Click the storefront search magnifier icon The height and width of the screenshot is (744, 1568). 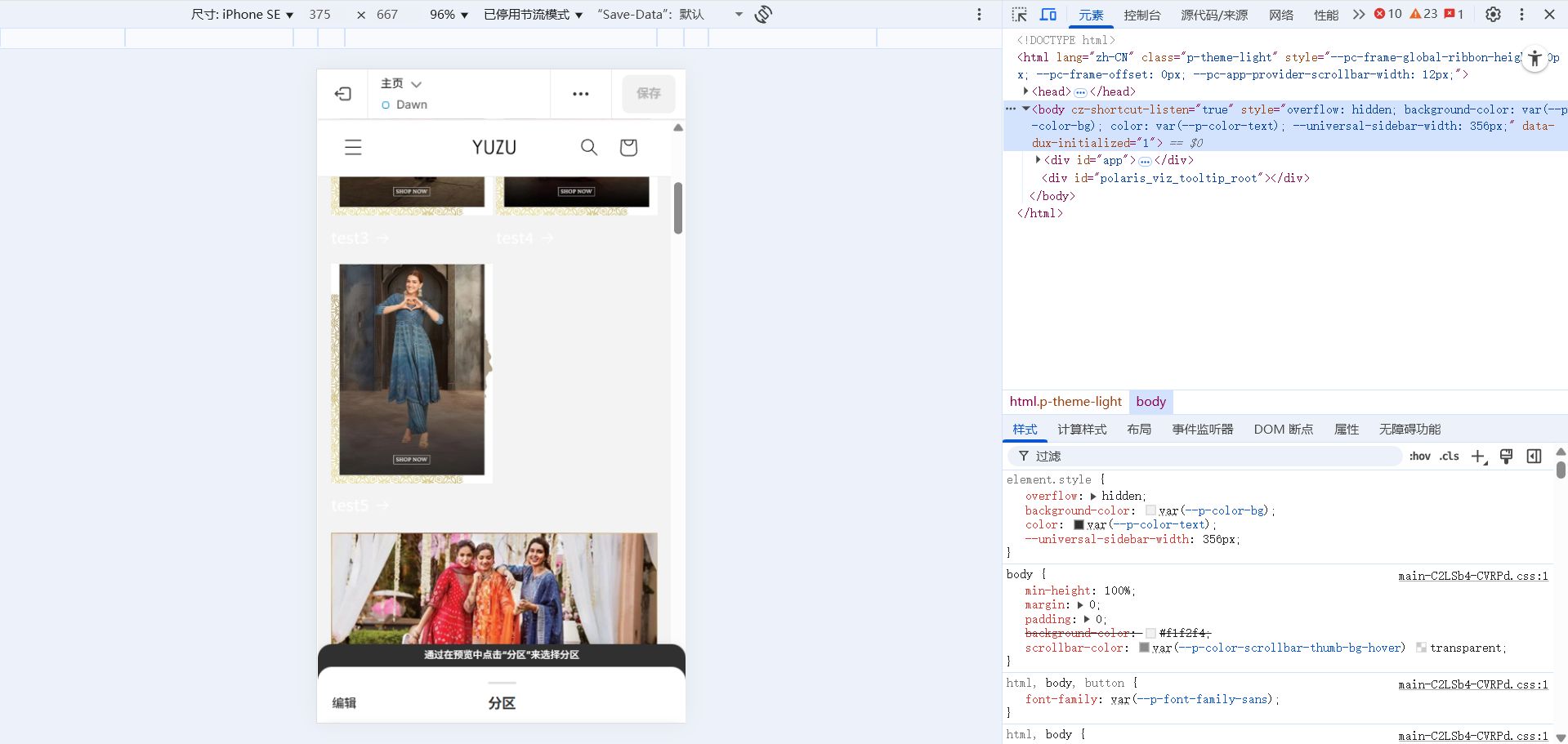pos(589,147)
